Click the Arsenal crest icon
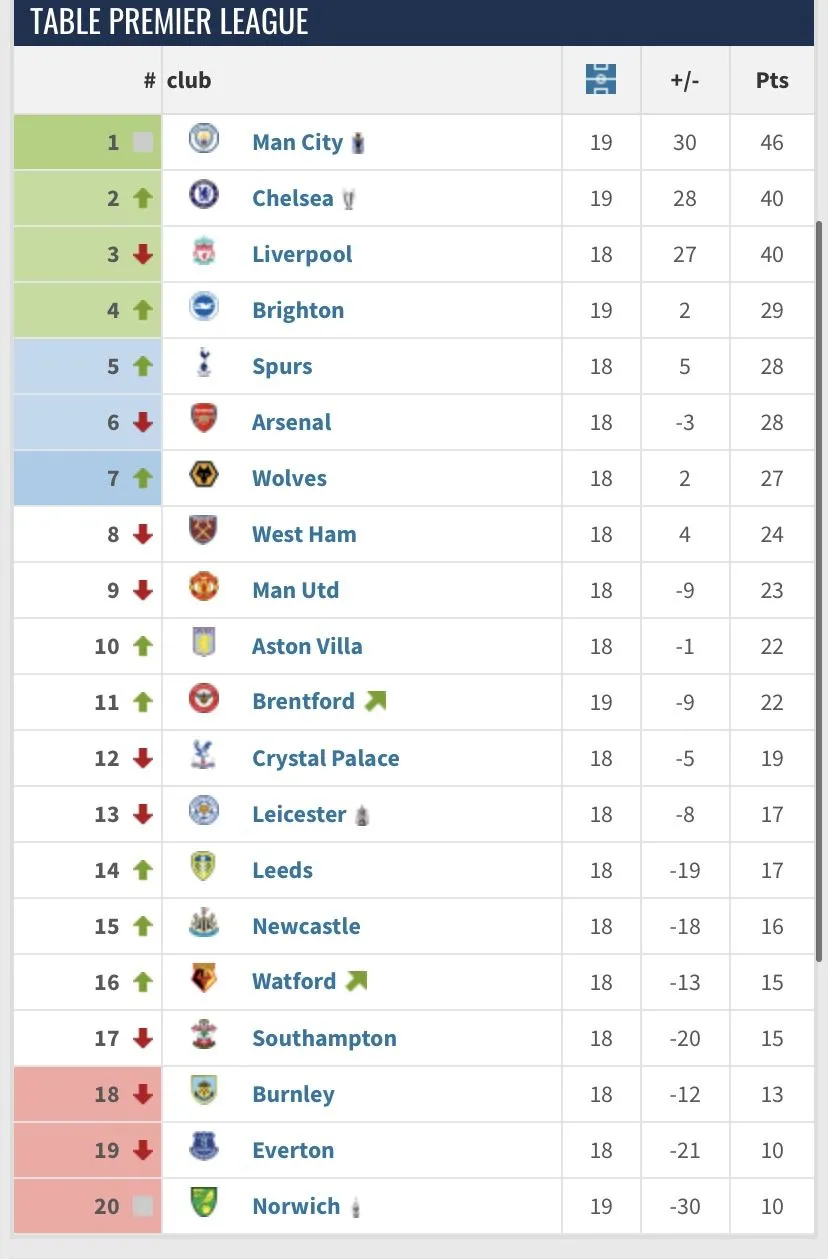The image size is (828, 1259). point(204,421)
